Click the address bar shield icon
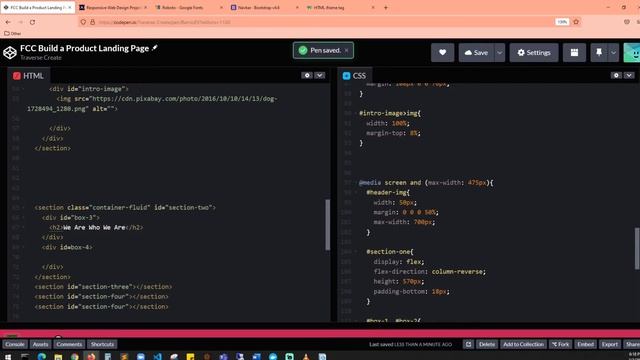The height and width of the screenshot is (360, 640). tap(83, 22)
